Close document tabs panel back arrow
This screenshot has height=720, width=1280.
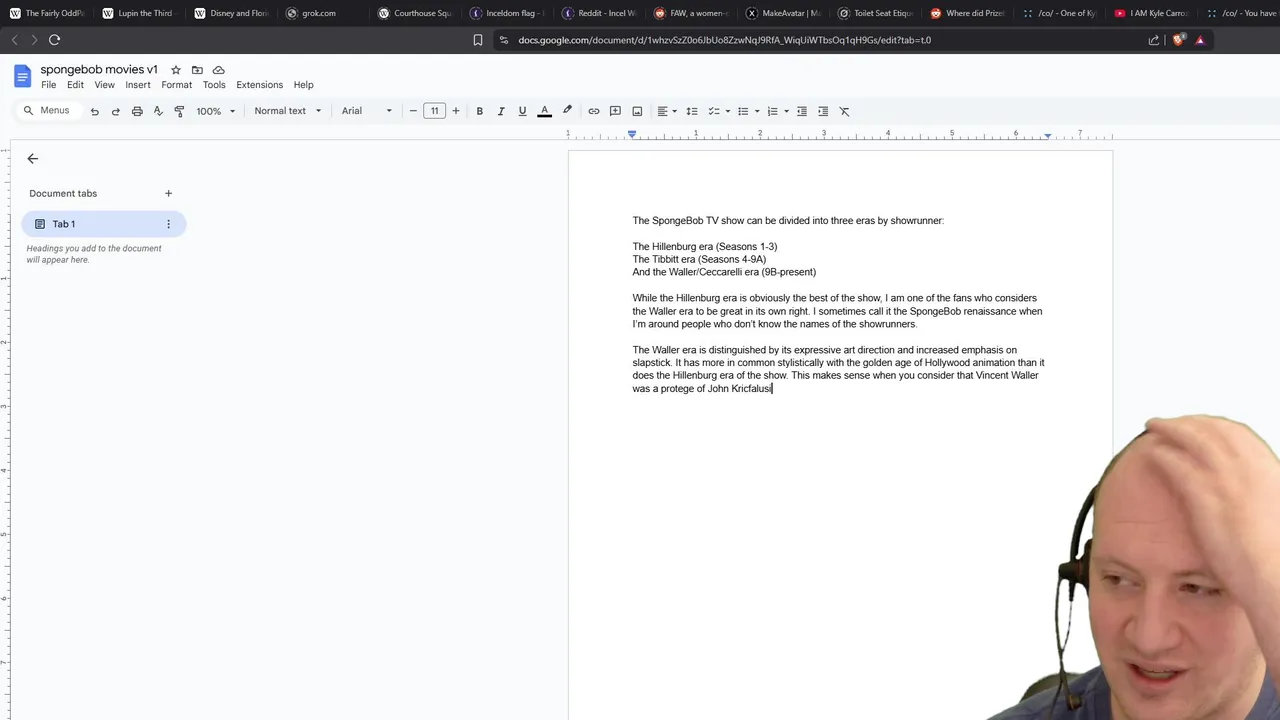click(32, 158)
